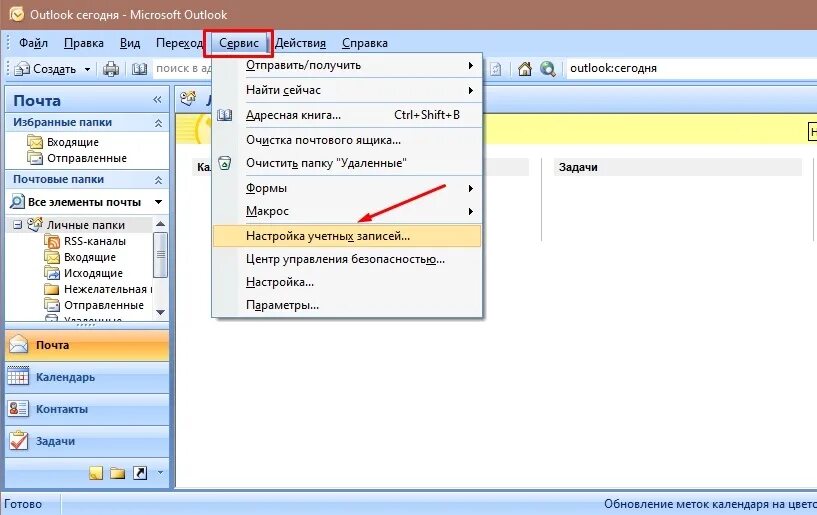Screen dimensions: 817x515
Task: Open the Действия menu
Action: (300, 43)
